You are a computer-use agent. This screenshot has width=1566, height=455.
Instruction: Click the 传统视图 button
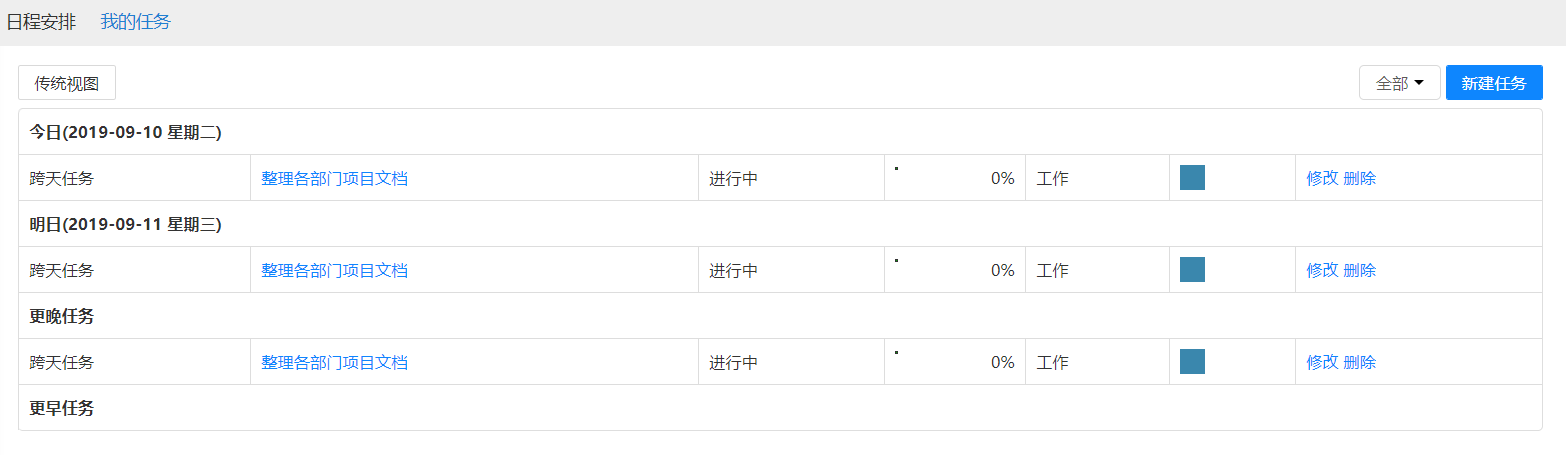coord(67,83)
